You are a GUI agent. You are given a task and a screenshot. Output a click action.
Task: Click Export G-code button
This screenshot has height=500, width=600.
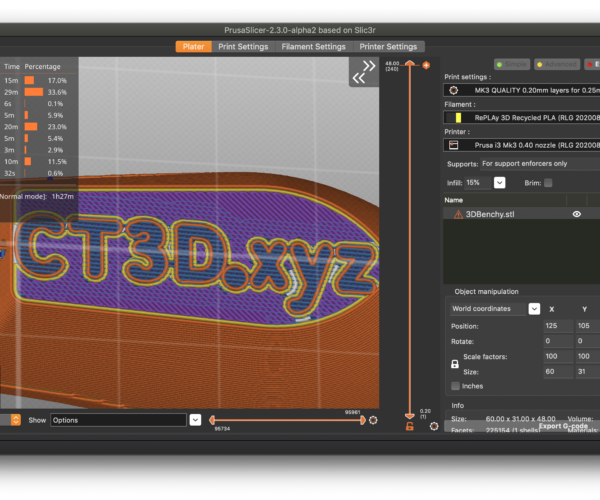[x=563, y=426]
